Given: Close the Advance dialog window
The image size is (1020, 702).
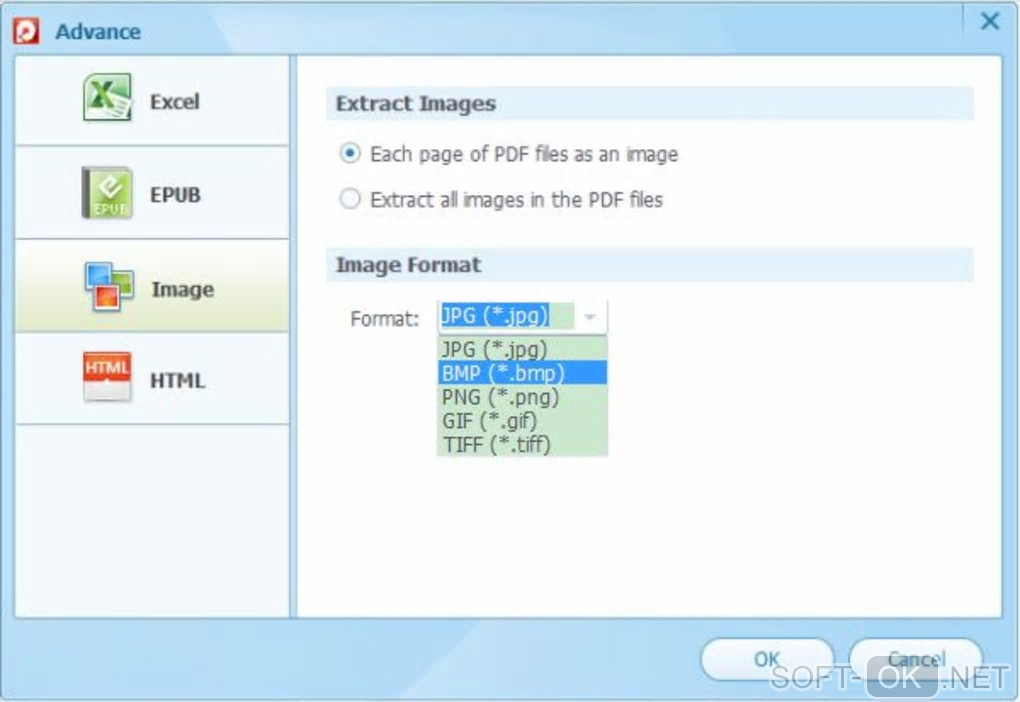Looking at the screenshot, I should coord(989,21).
